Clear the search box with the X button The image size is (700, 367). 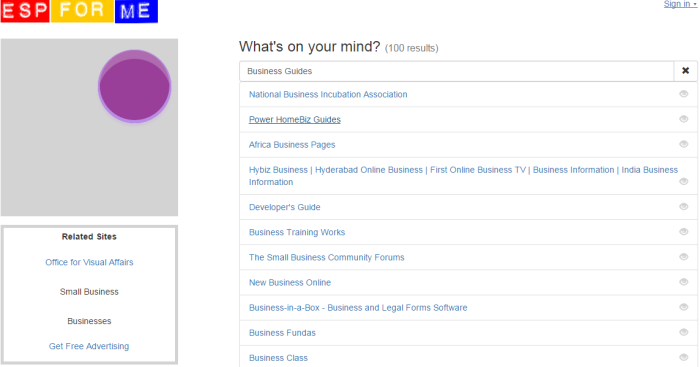pos(685,71)
